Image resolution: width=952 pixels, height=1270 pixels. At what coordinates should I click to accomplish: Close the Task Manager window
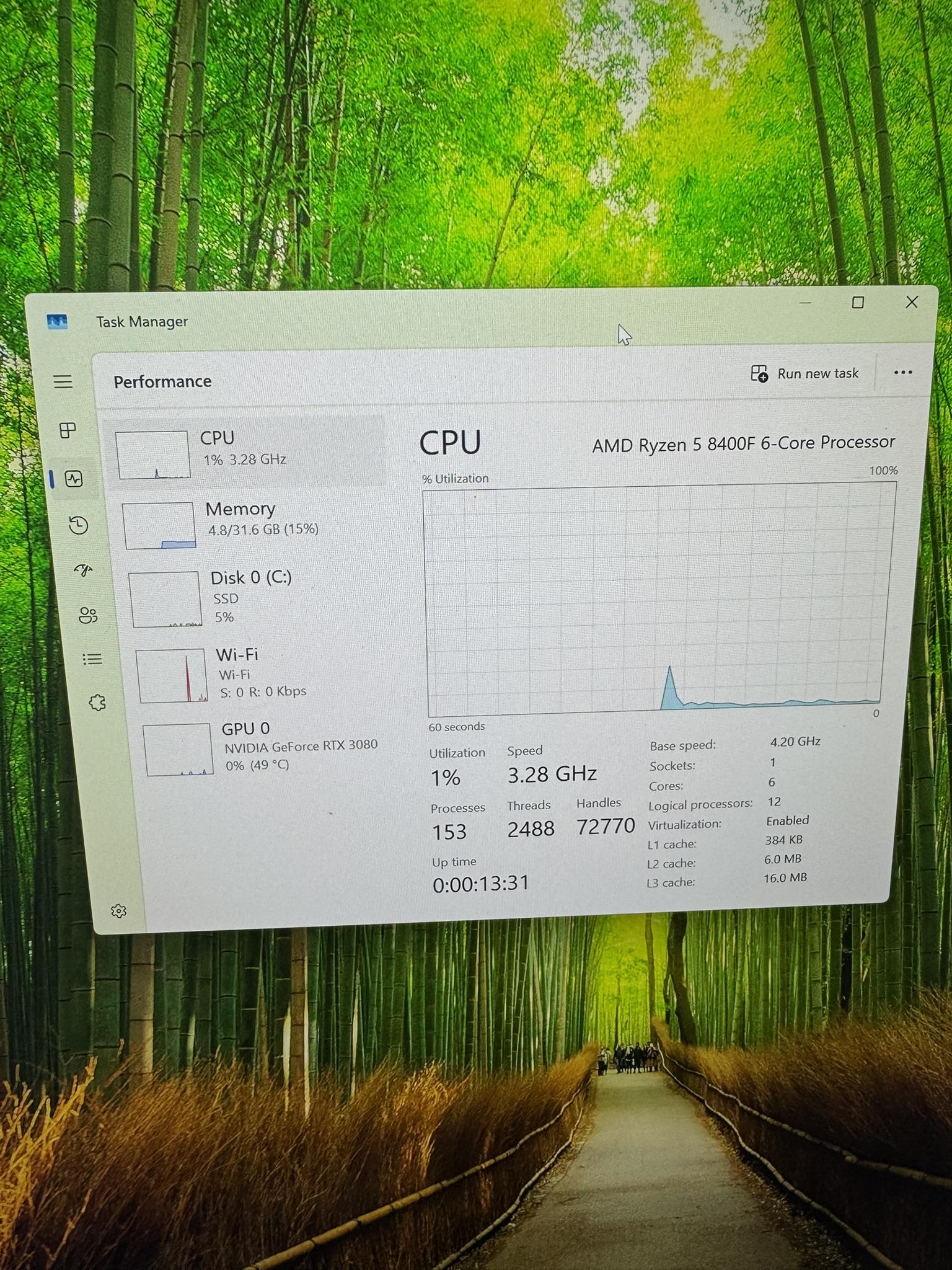click(912, 302)
